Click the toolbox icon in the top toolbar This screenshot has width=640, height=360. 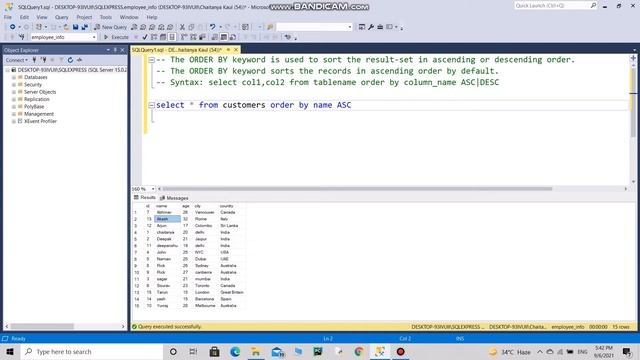(380, 27)
